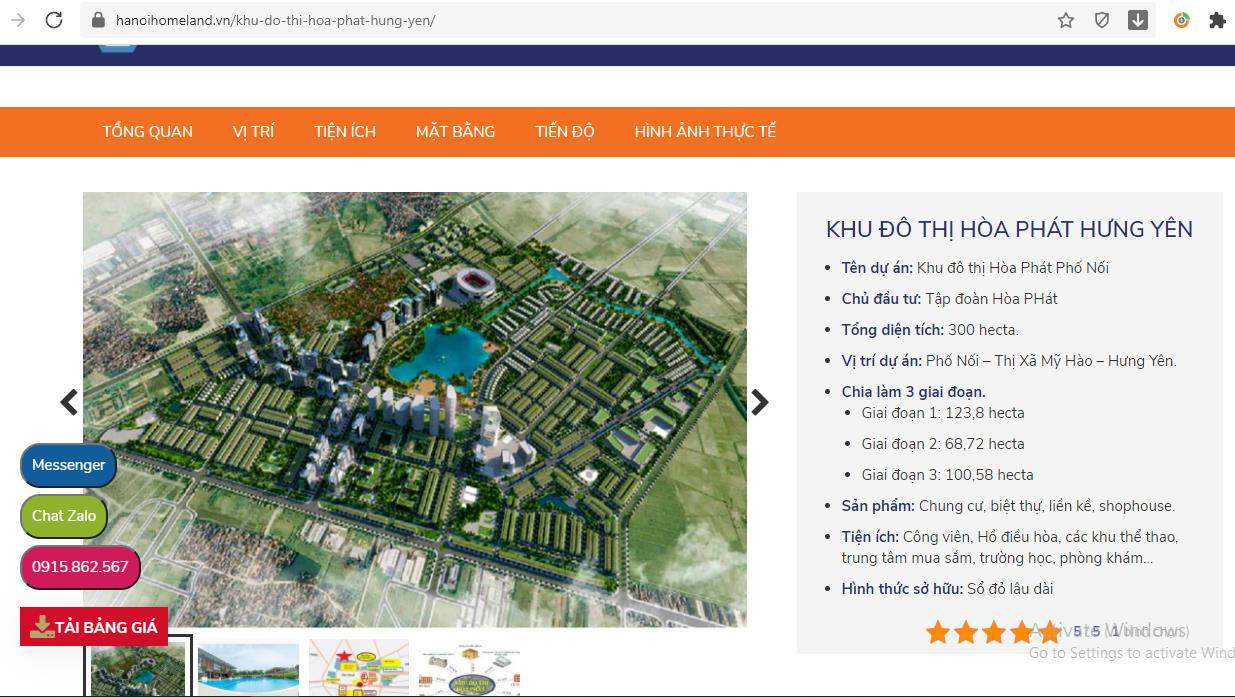This screenshot has width=1235, height=697.
Task: Reload the page with the refresh icon
Action: [54, 20]
